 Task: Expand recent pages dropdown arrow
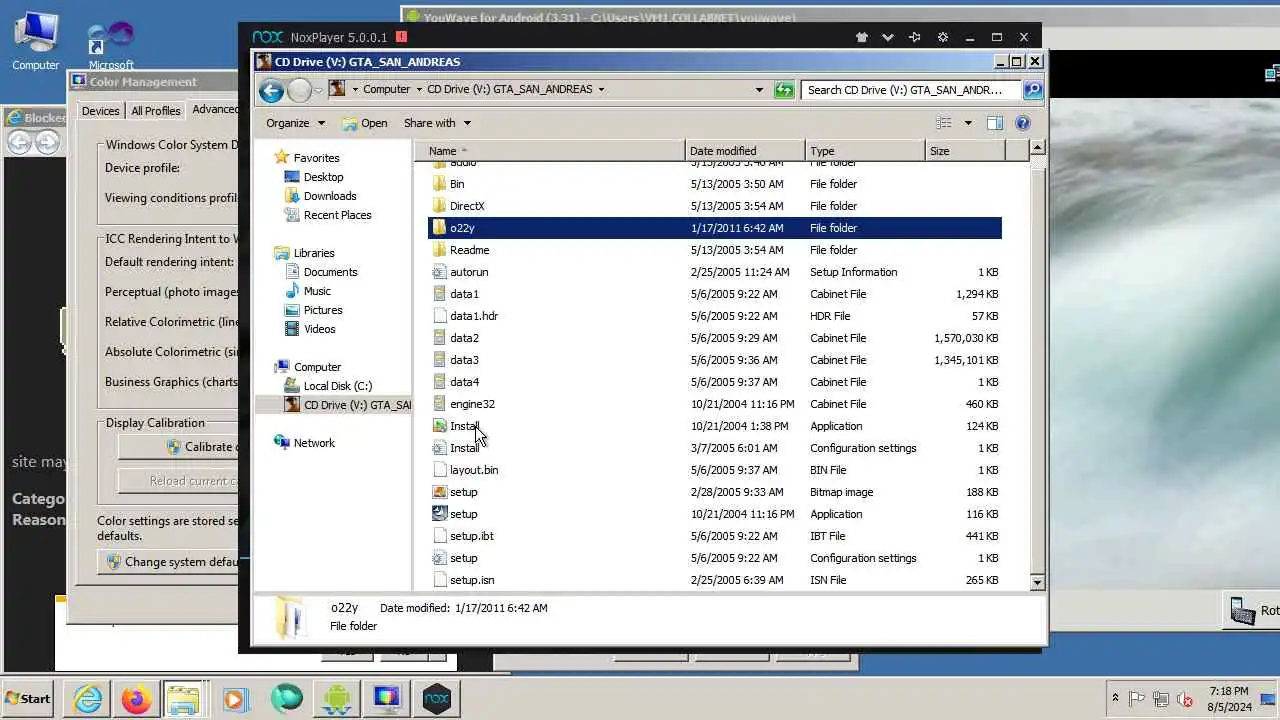point(318,90)
